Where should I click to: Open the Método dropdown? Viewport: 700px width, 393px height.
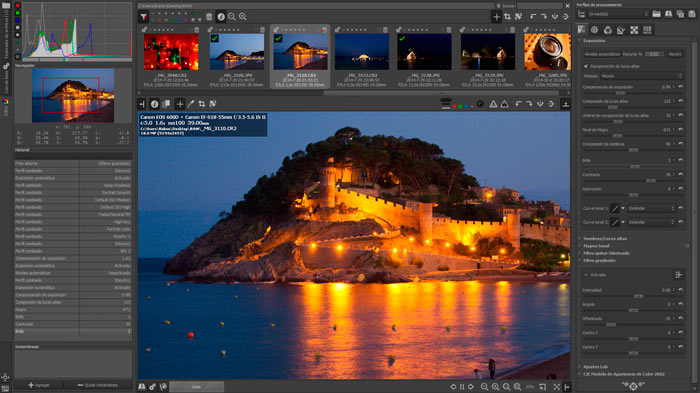[x=642, y=76]
